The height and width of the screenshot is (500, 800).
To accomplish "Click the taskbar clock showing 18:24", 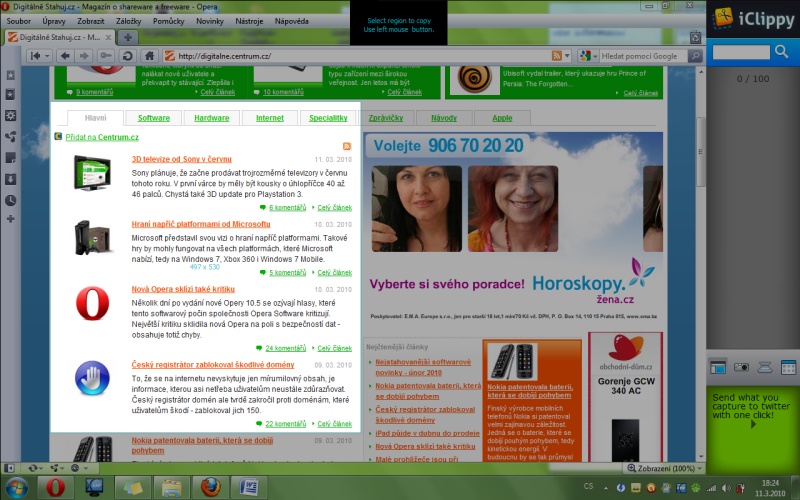I will click(770, 483).
